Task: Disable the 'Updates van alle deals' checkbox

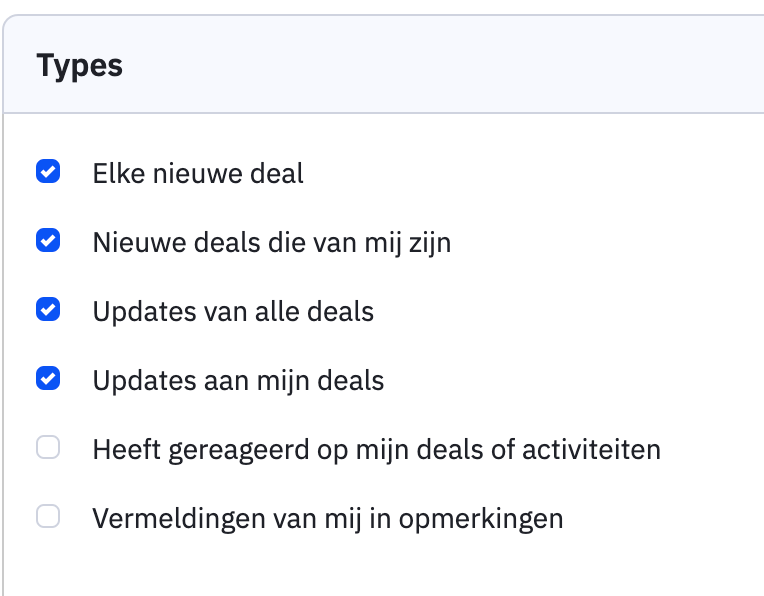Action: tap(48, 310)
